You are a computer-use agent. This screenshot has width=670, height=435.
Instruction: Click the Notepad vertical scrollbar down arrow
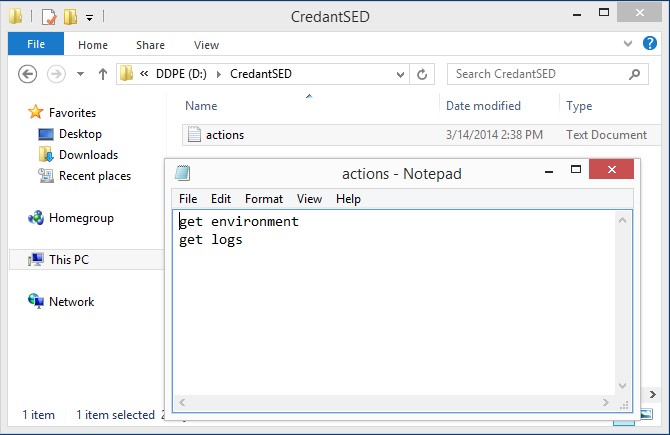[624, 385]
